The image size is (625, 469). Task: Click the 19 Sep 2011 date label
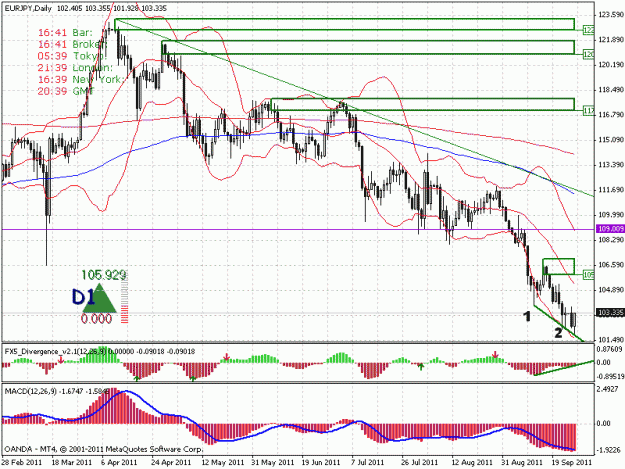tap(572, 462)
